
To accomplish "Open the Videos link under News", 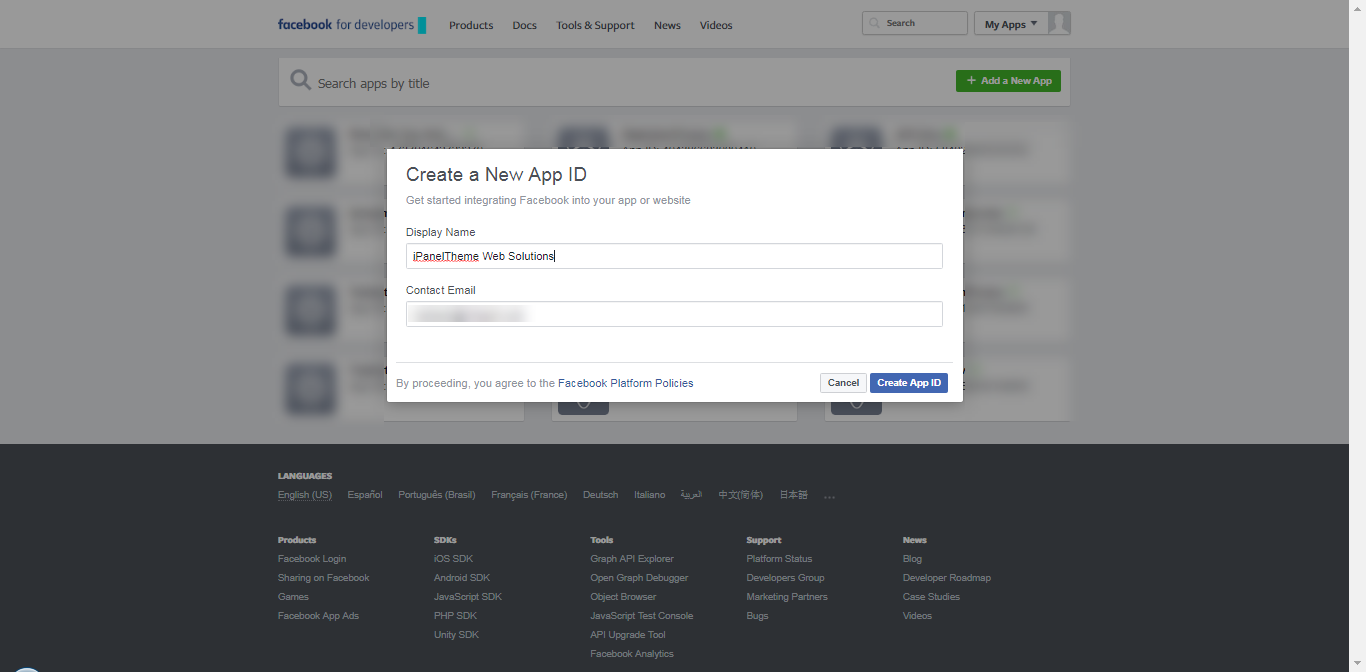I will (917, 616).
